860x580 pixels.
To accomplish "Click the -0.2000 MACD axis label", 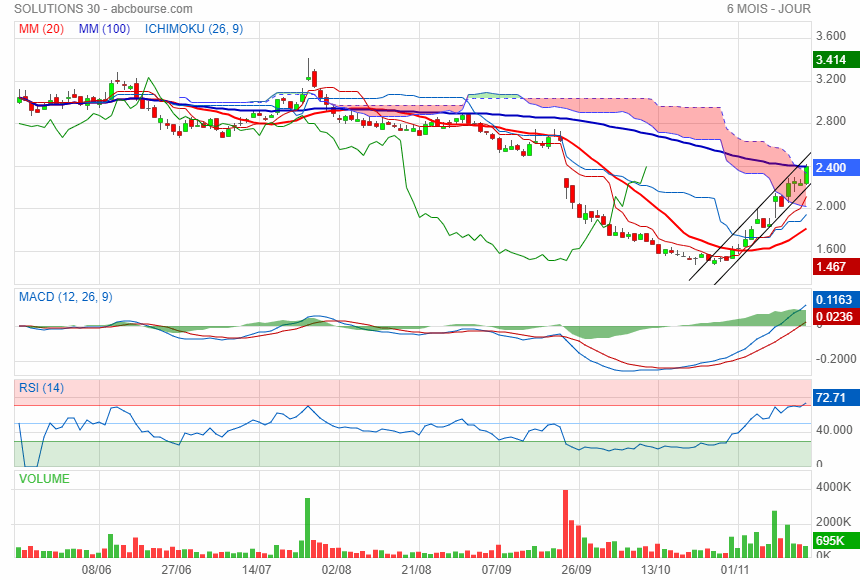I will pyautogui.click(x=836, y=359).
